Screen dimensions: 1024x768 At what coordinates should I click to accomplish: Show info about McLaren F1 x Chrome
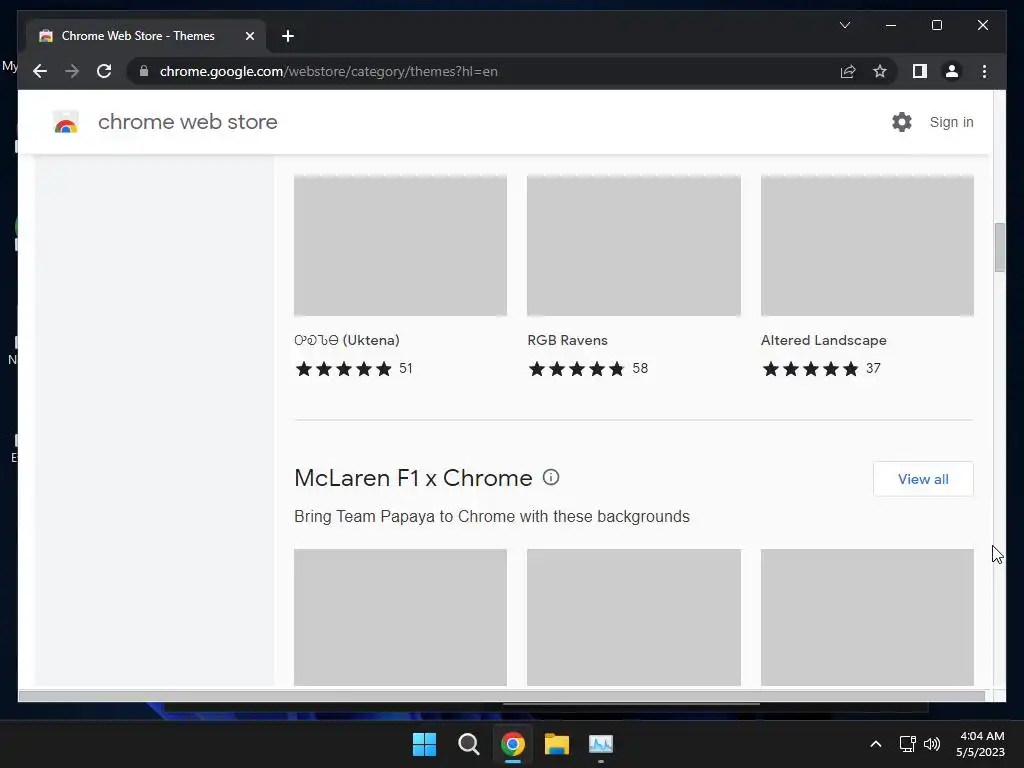551,477
